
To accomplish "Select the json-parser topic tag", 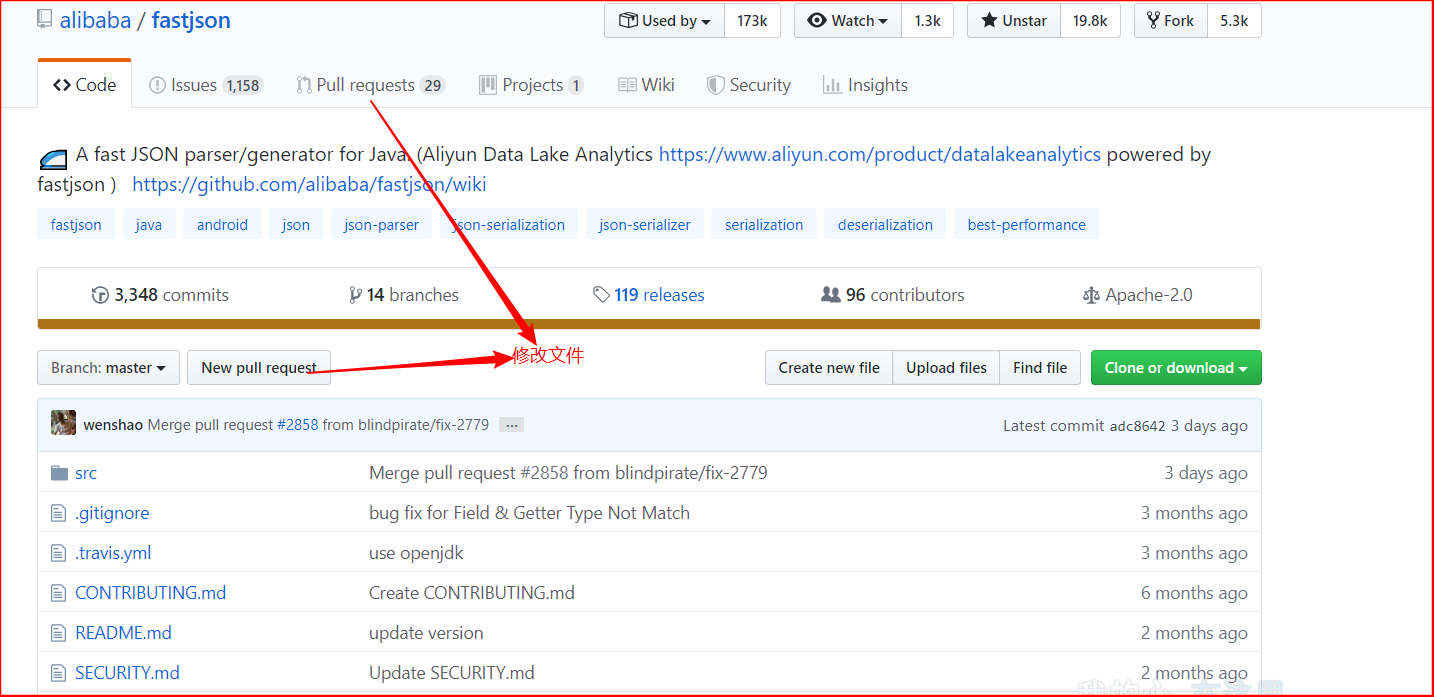I will coord(382,224).
